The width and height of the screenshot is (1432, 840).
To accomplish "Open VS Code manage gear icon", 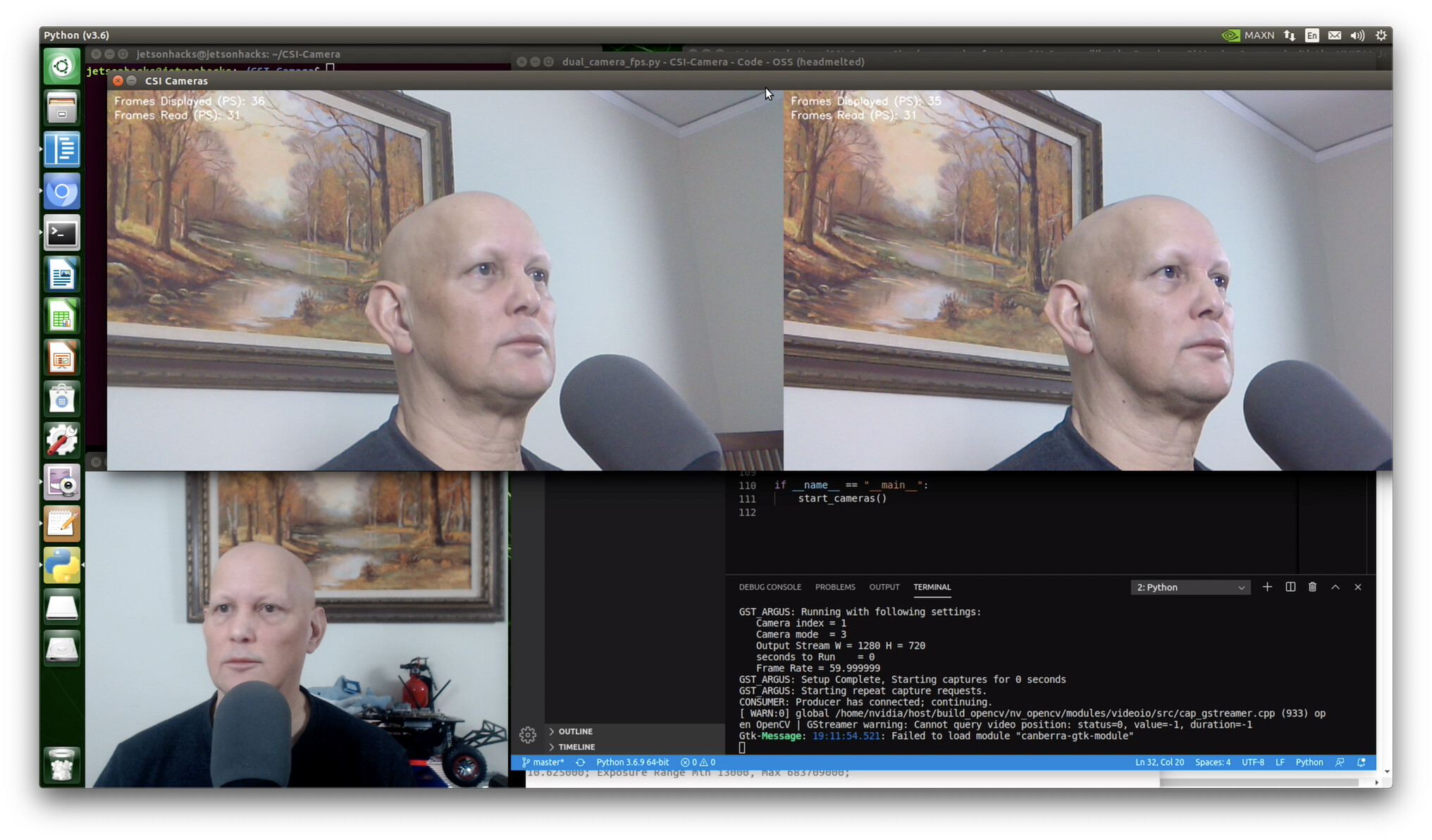I will click(x=527, y=735).
